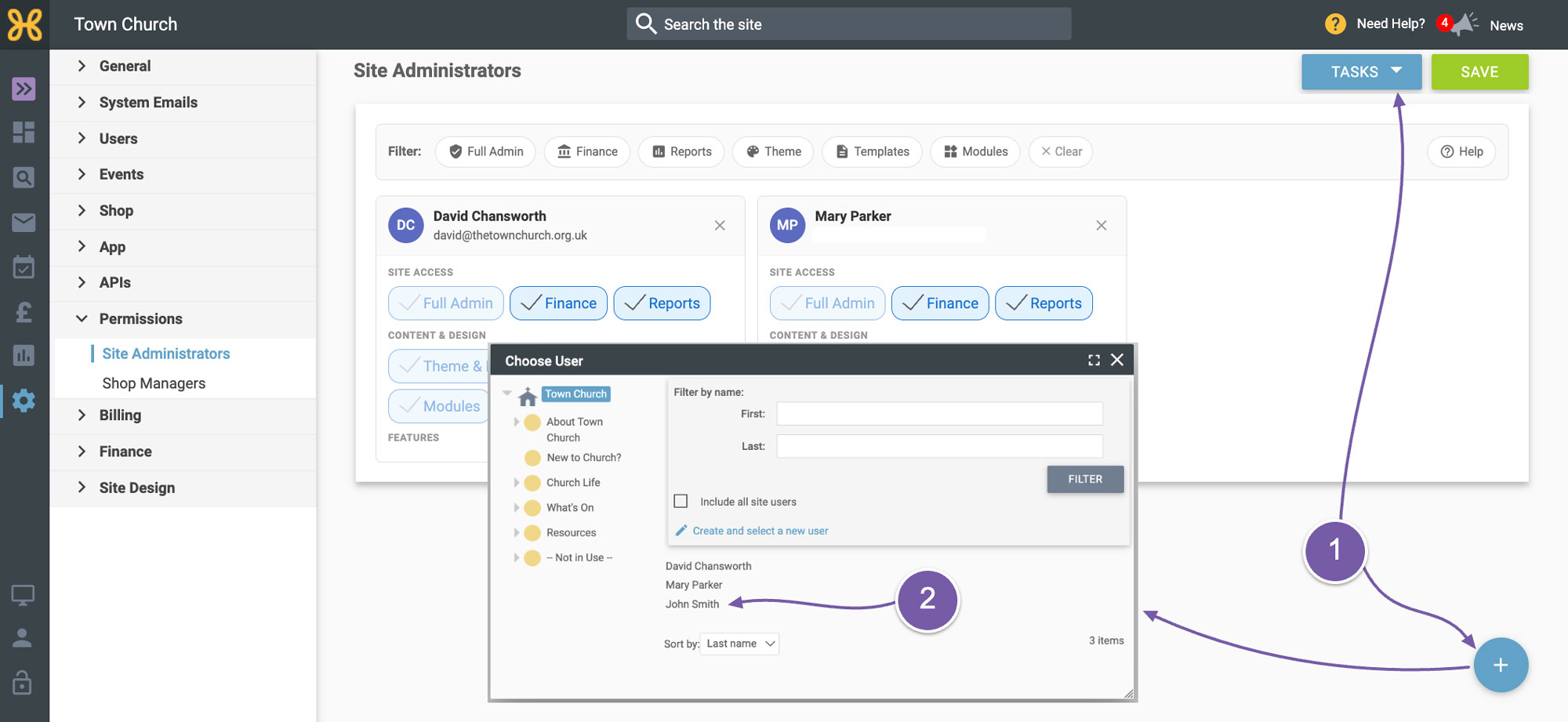Open the envelope mail icon in the sidebar
1568x722 pixels.
24,223
